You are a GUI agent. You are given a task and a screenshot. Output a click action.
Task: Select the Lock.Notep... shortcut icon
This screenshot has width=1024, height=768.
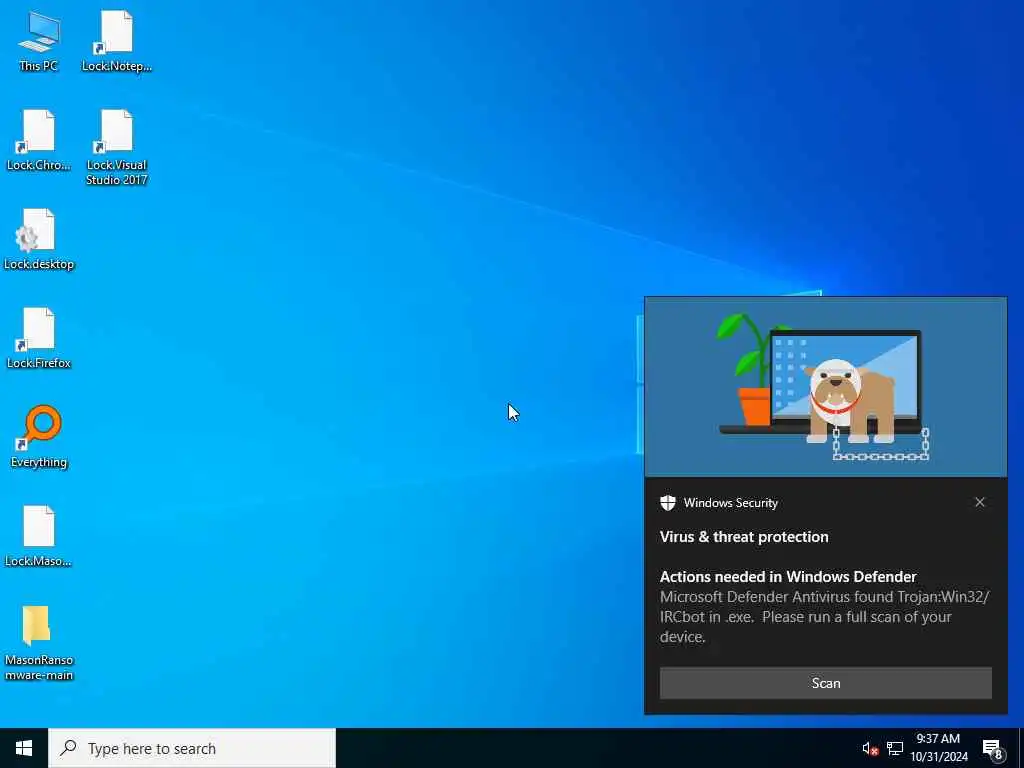(x=116, y=41)
